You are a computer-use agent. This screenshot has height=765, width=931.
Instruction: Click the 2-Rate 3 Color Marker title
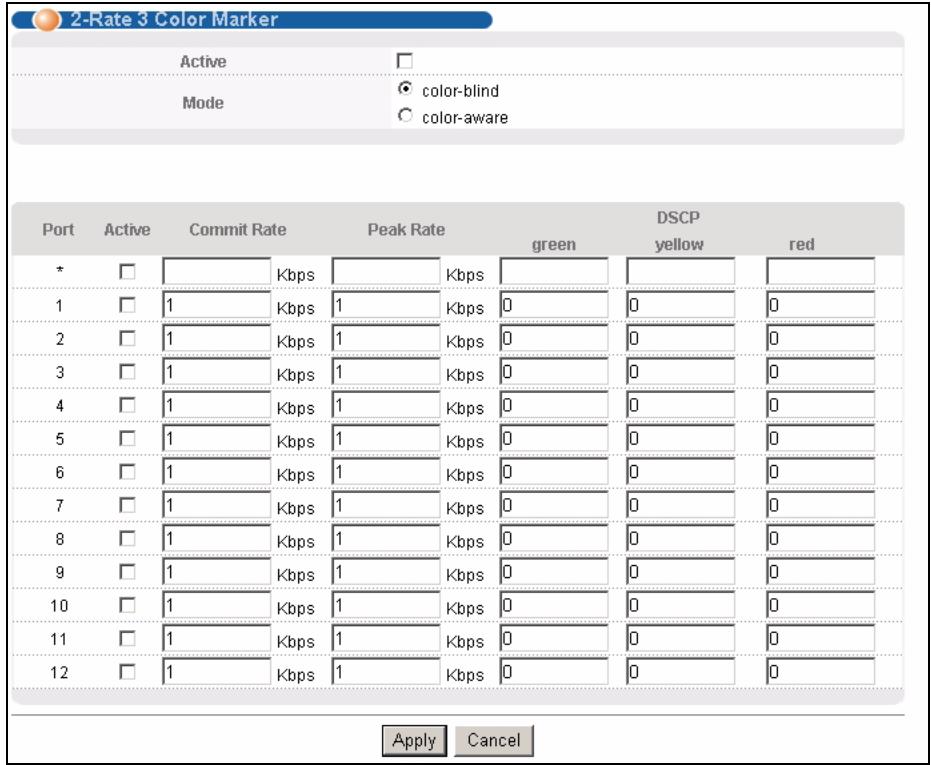coord(174,19)
